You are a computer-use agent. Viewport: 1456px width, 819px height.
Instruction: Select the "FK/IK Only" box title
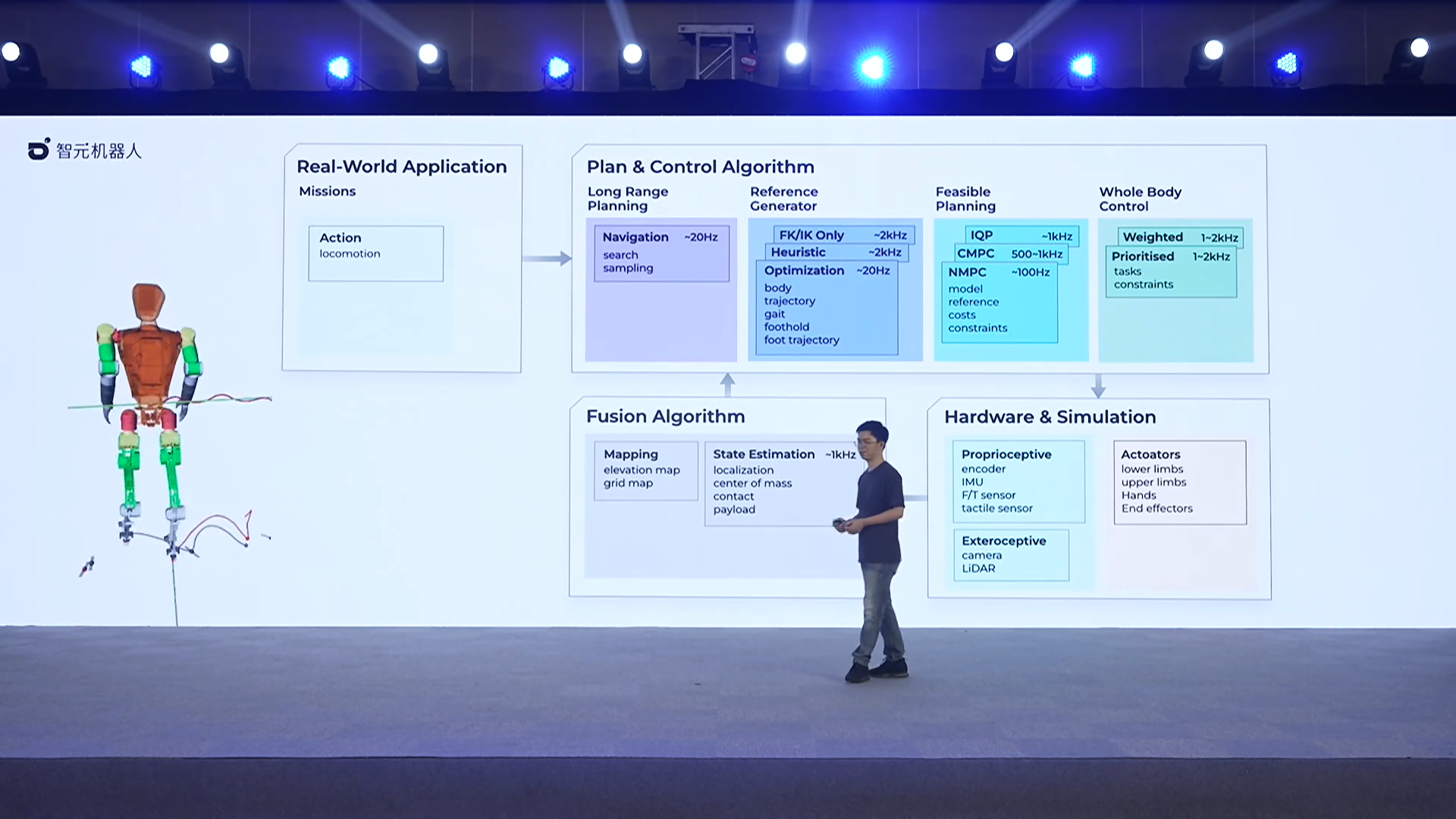[811, 235]
